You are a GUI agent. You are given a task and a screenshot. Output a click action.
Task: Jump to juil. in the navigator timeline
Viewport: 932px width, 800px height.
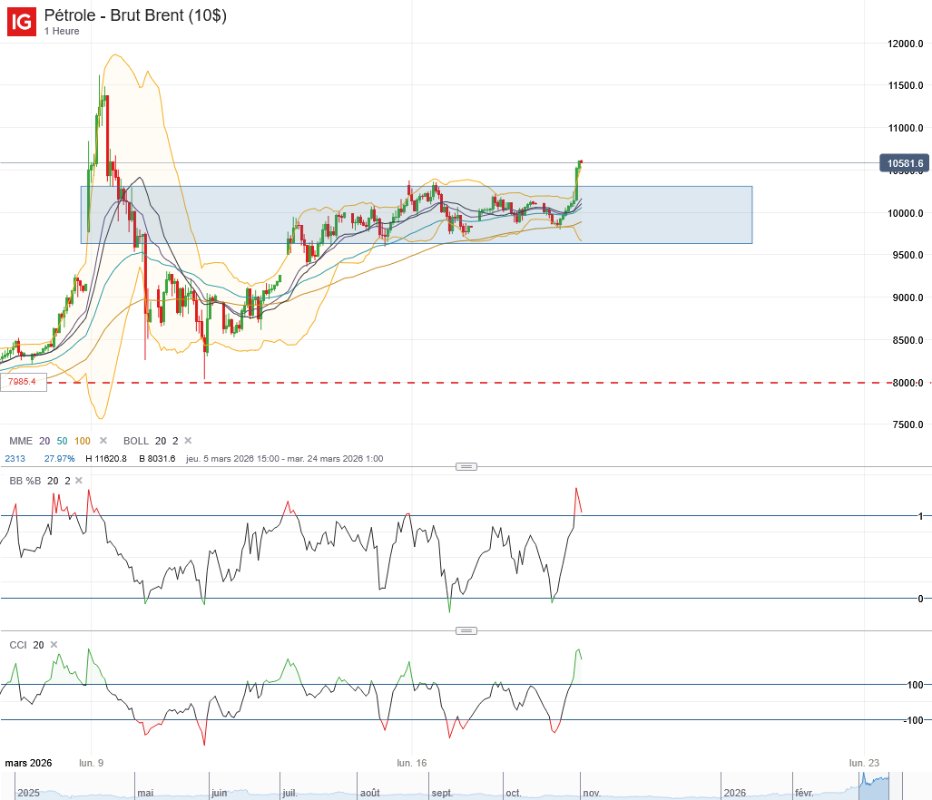click(289, 793)
